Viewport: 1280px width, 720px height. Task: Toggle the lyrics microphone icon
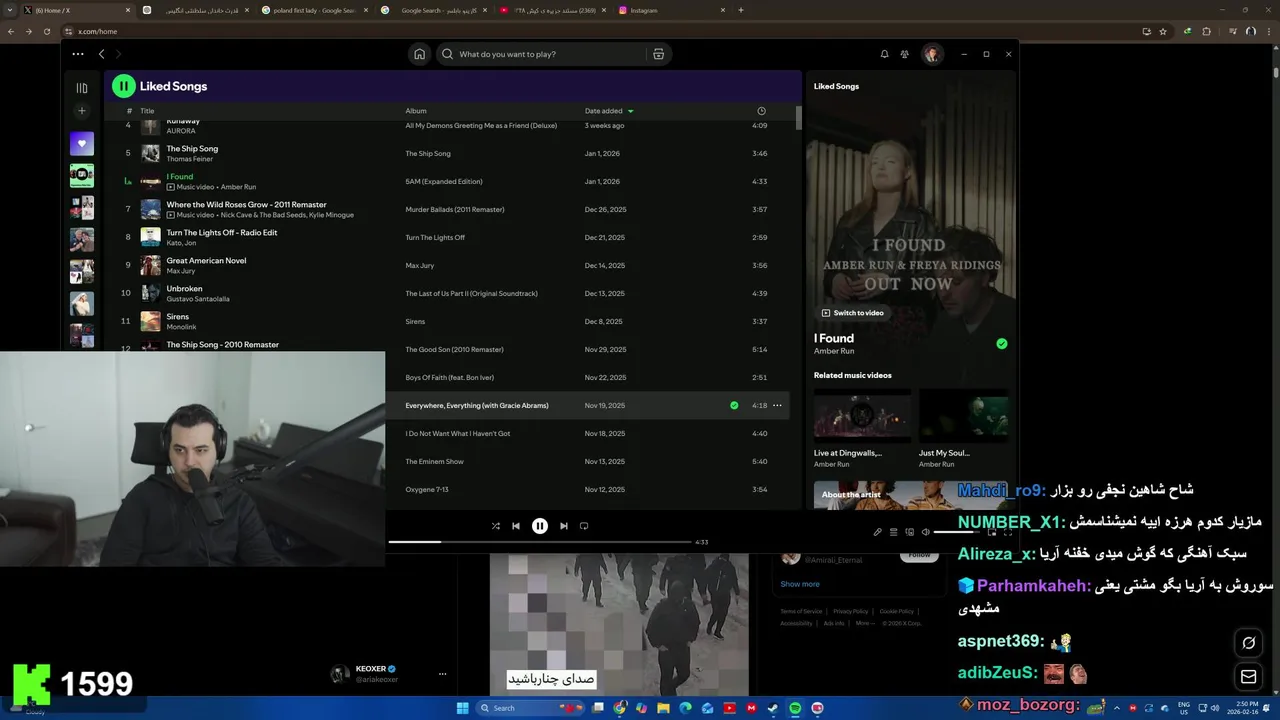point(877,532)
